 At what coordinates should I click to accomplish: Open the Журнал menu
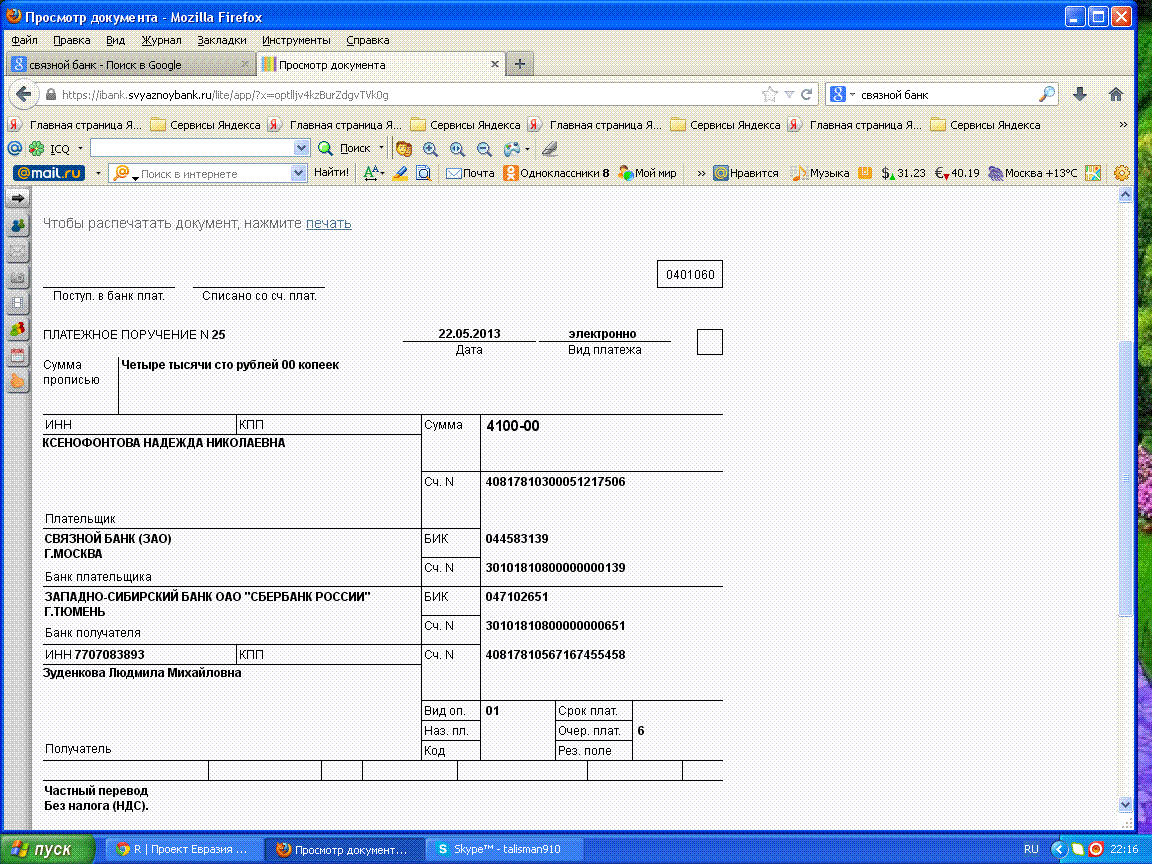(x=162, y=40)
